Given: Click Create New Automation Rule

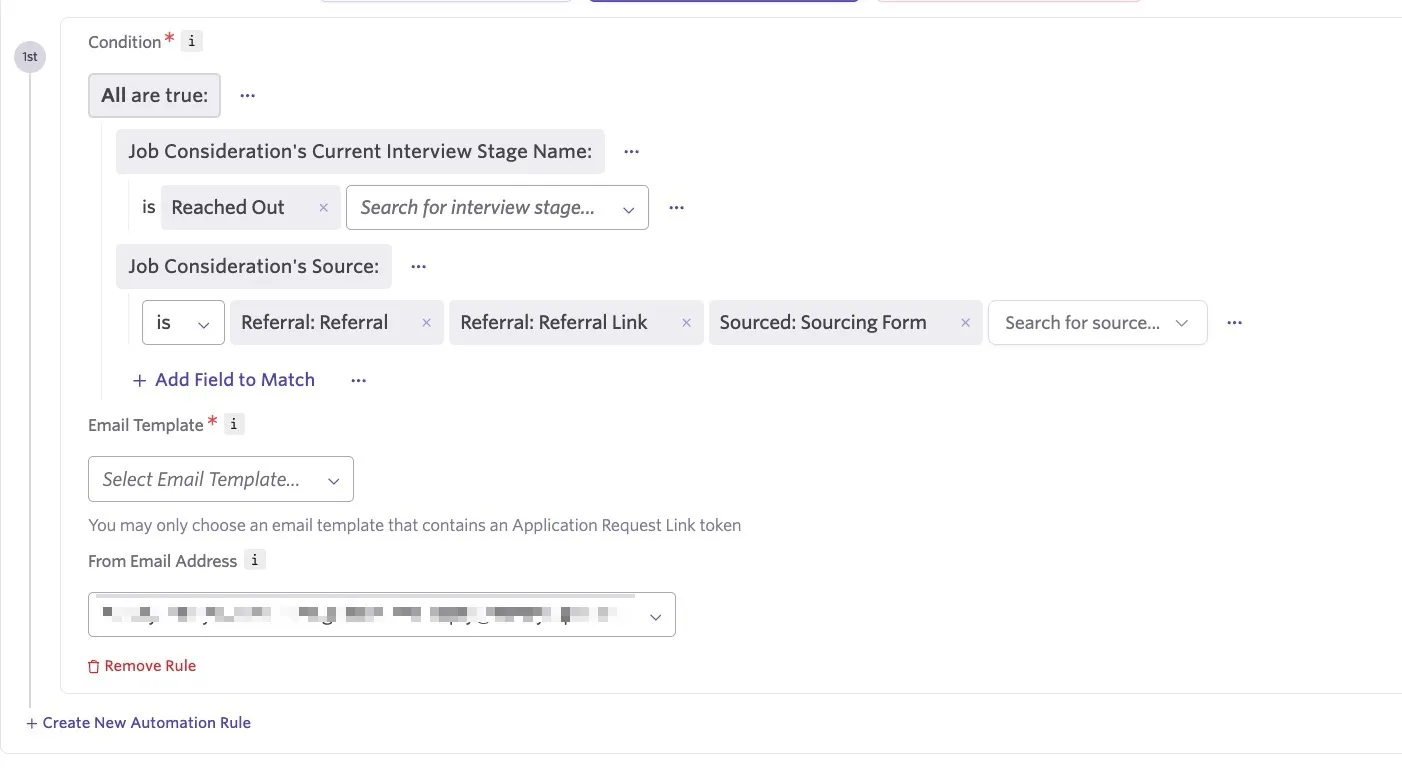Looking at the screenshot, I should 138,723.
